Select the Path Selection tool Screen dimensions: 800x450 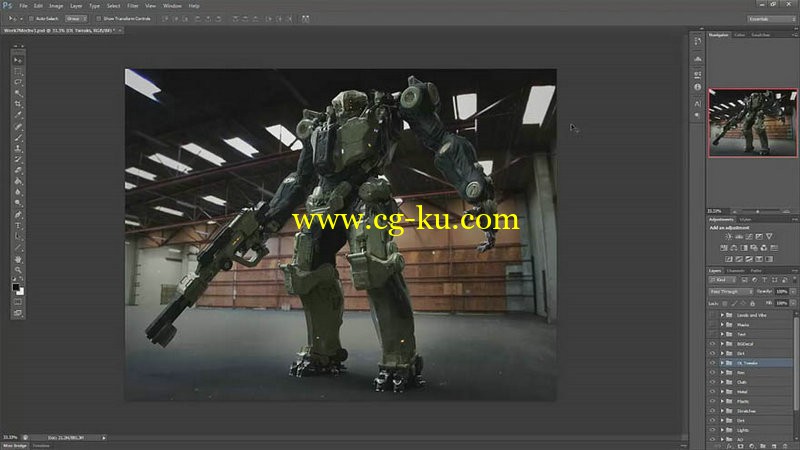coord(18,236)
